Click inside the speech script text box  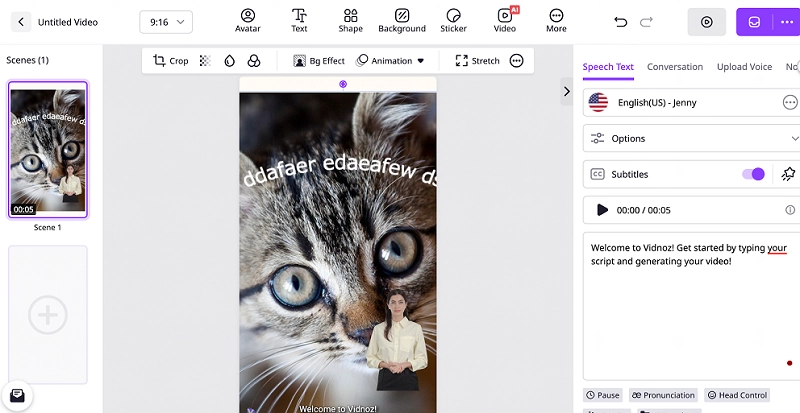[x=691, y=306]
